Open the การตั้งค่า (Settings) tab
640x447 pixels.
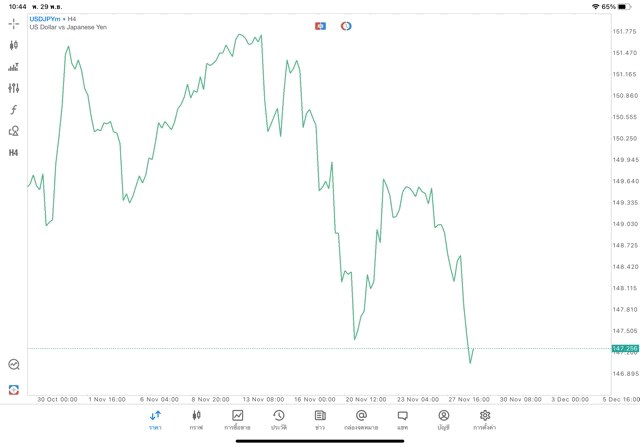(x=485, y=419)
